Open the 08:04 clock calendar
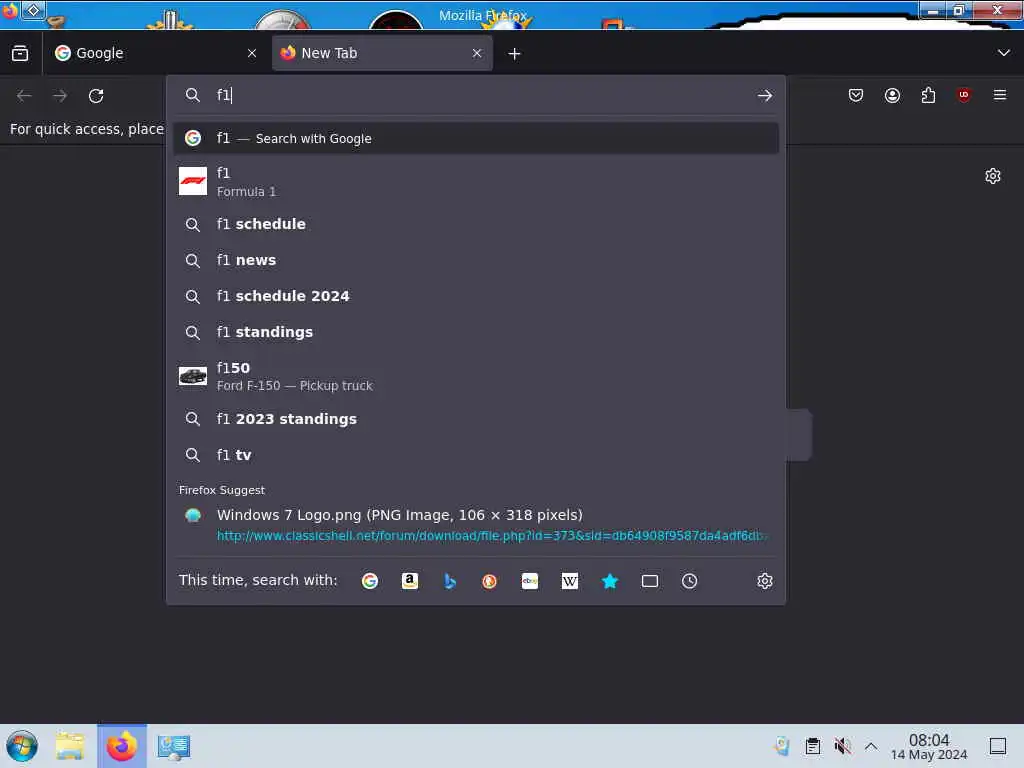This screenshot has width=1024, height=768. click(929, 746)
